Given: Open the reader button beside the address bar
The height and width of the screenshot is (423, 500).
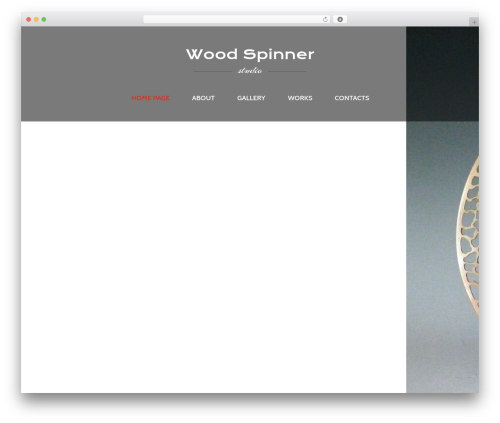Looking at the screenshot, I should point(340,19).
